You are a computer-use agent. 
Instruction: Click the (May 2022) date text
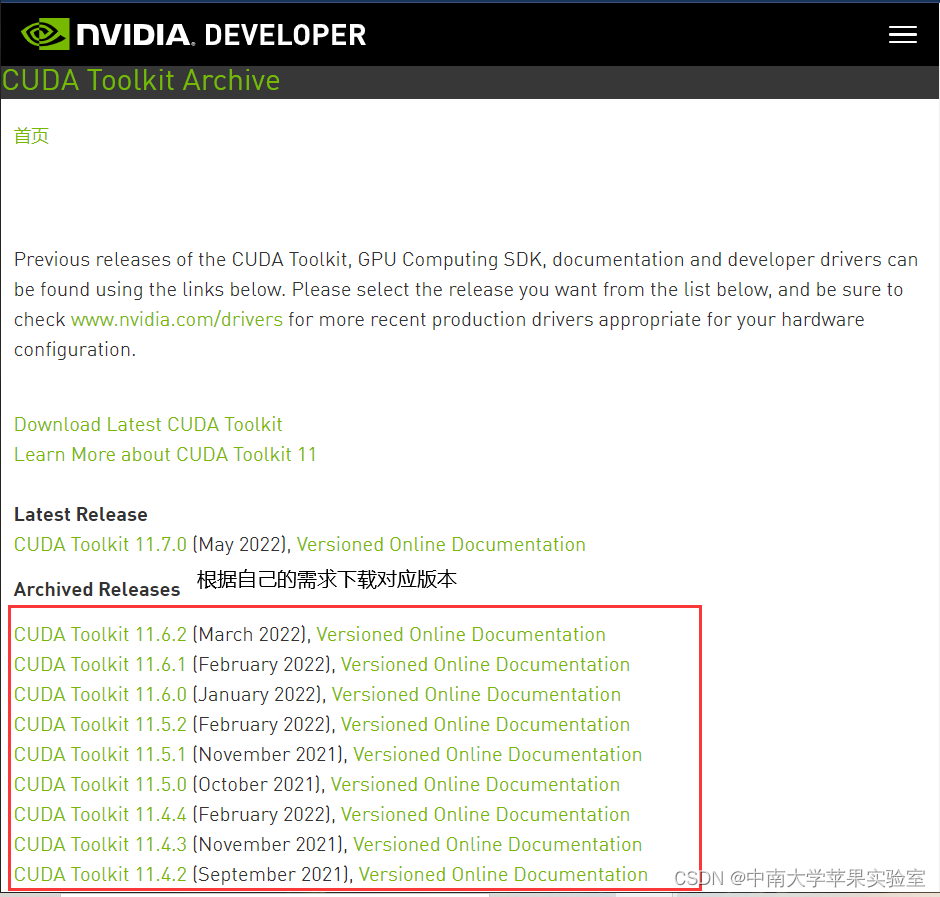(x=239, y=544)
